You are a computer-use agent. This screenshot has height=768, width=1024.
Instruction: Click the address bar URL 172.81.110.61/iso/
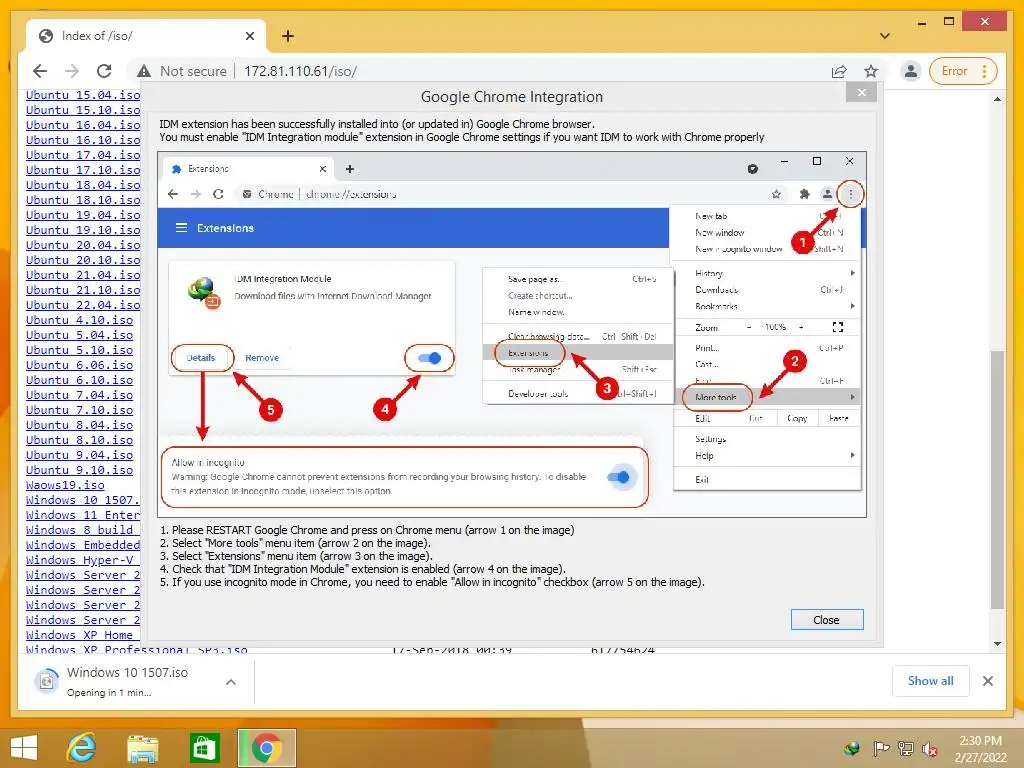[x=300, y=71]
